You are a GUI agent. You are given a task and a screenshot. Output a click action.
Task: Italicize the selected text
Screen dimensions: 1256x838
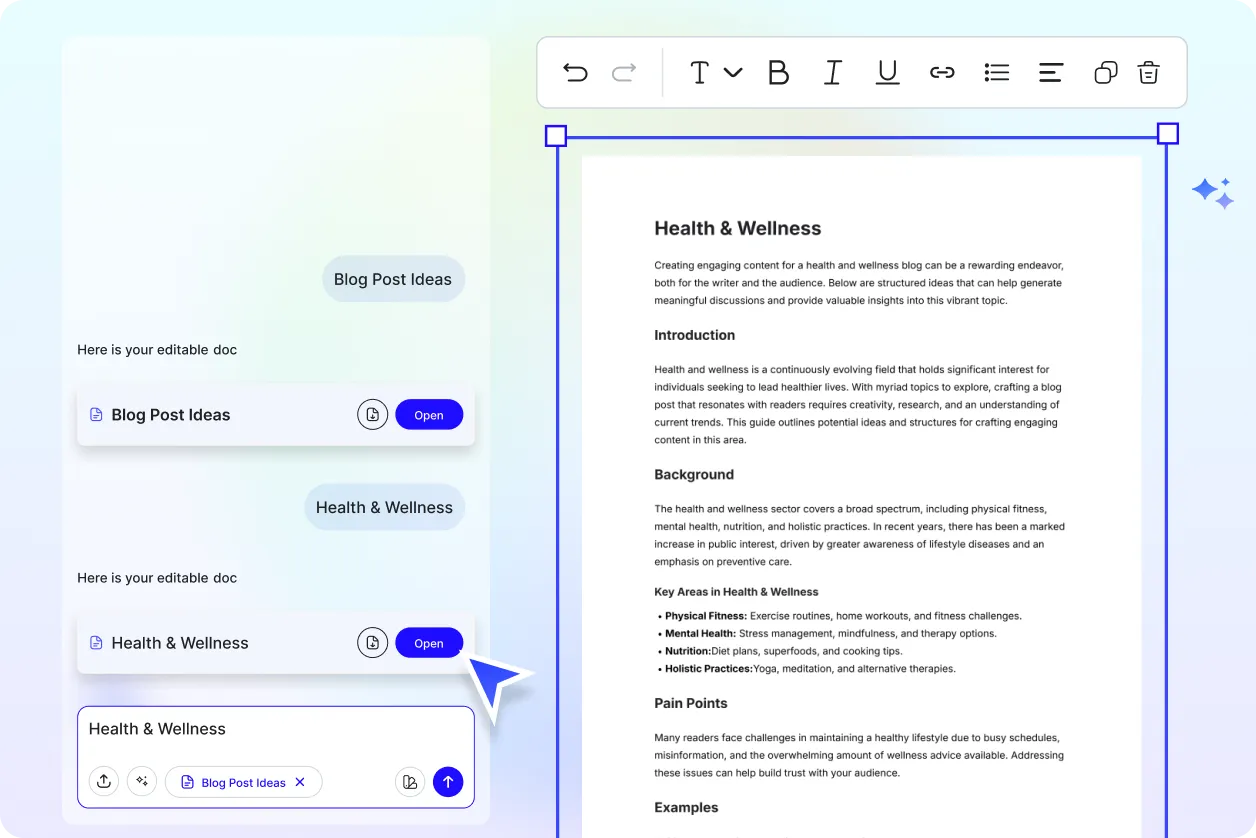(x=833, y=72)
